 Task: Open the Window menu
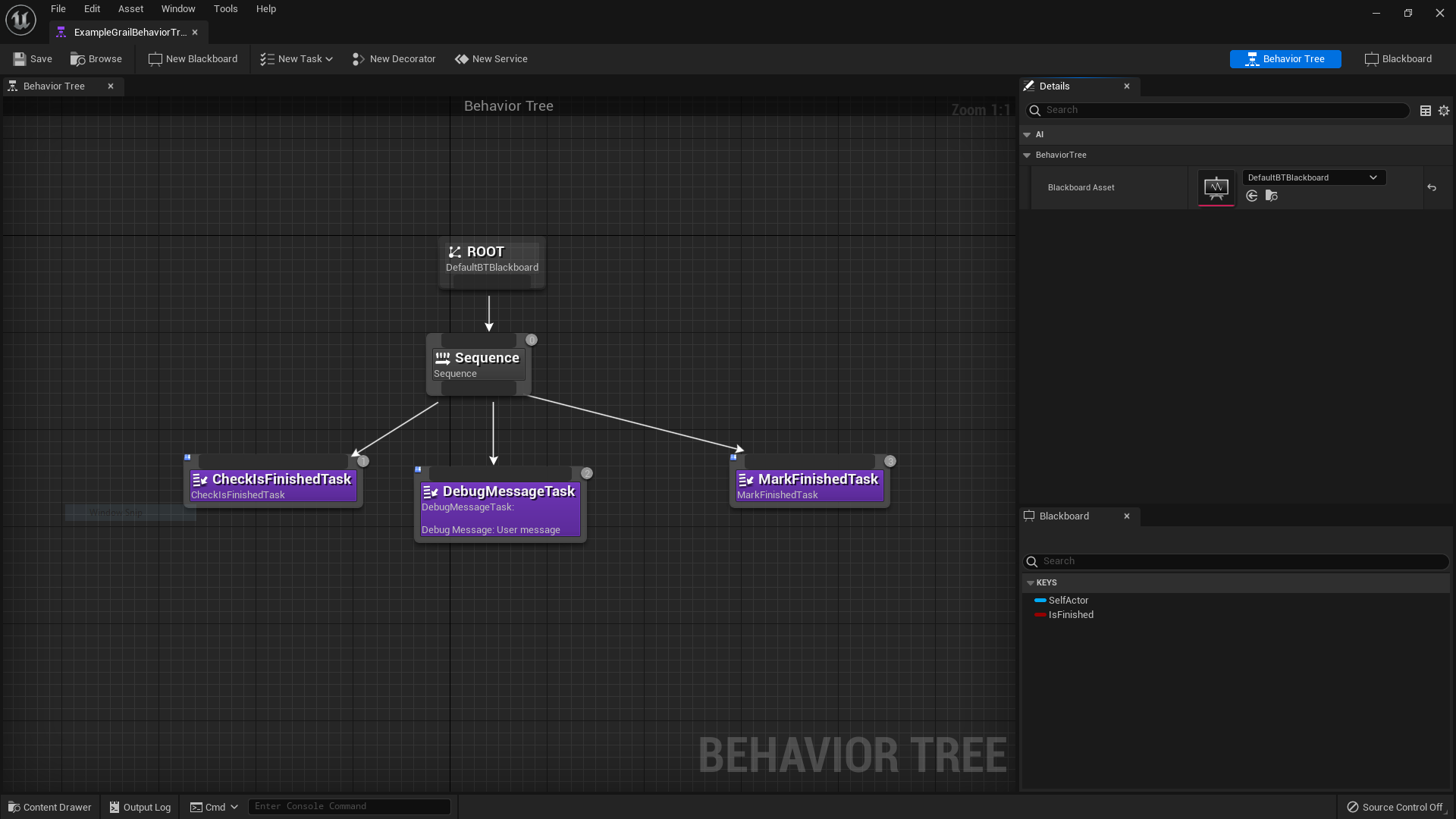click(178, 9)
